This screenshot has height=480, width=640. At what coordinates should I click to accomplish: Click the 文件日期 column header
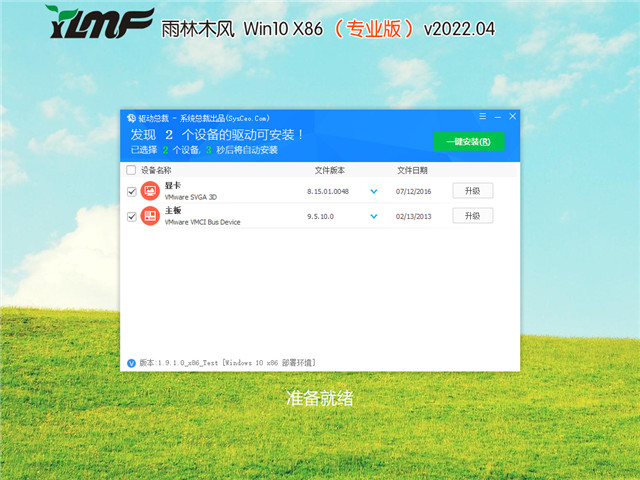coord(412,170)
